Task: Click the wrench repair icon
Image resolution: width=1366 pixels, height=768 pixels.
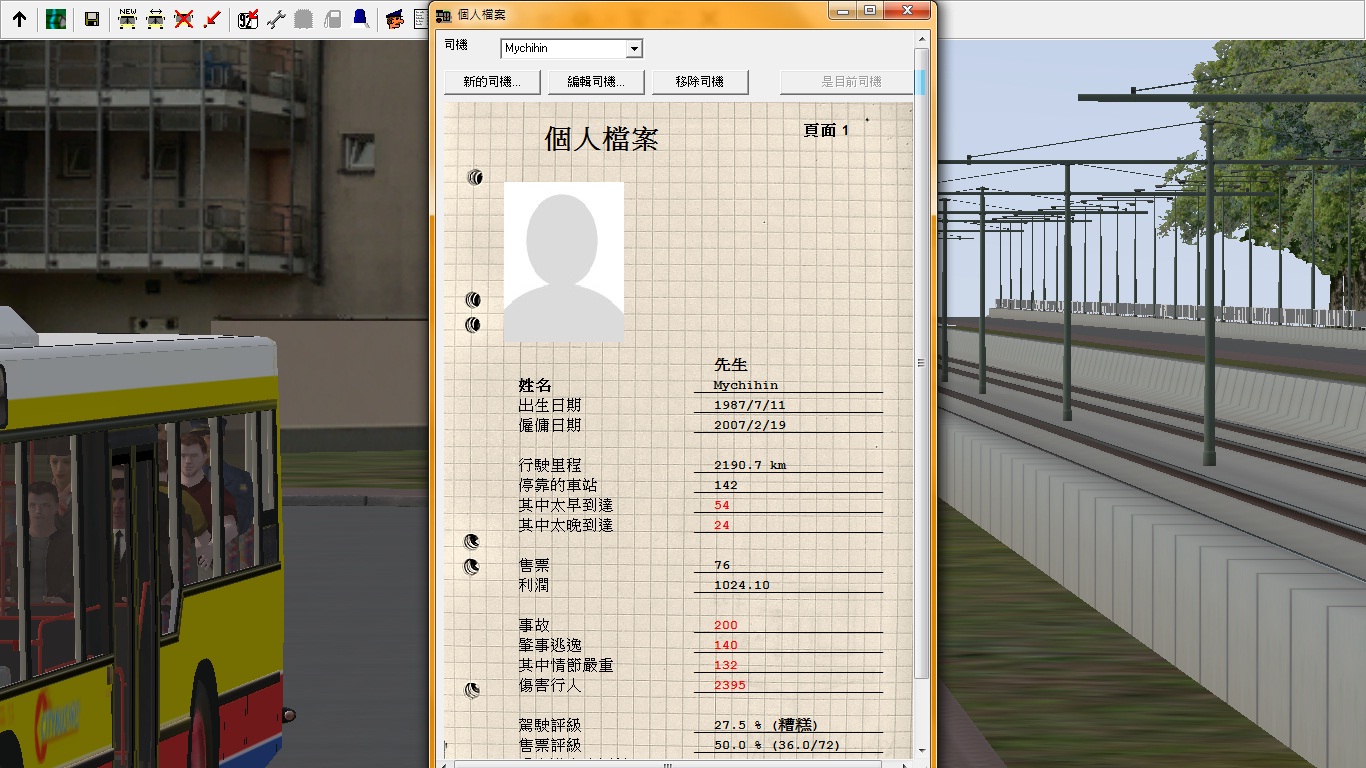Action: tap(277, 19)
